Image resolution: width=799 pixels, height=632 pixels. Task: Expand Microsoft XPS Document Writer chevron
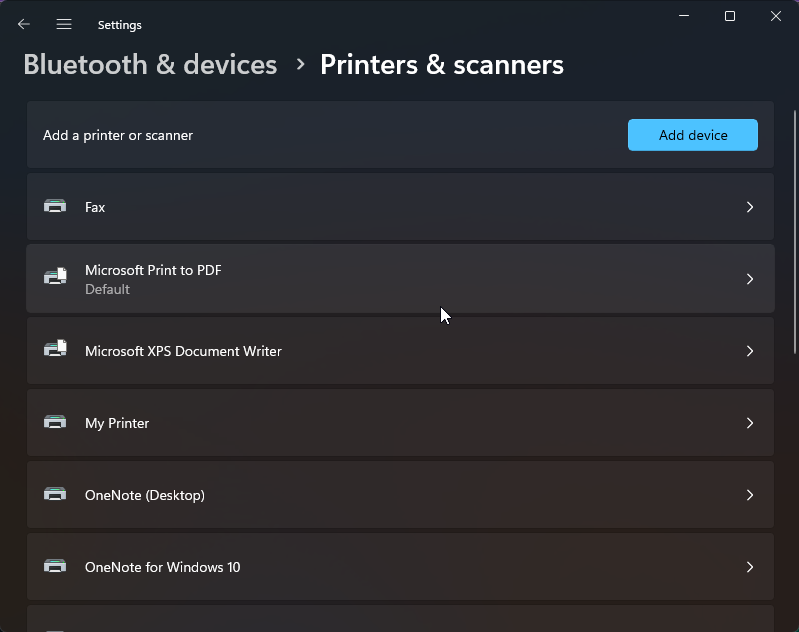pos(750,351)
